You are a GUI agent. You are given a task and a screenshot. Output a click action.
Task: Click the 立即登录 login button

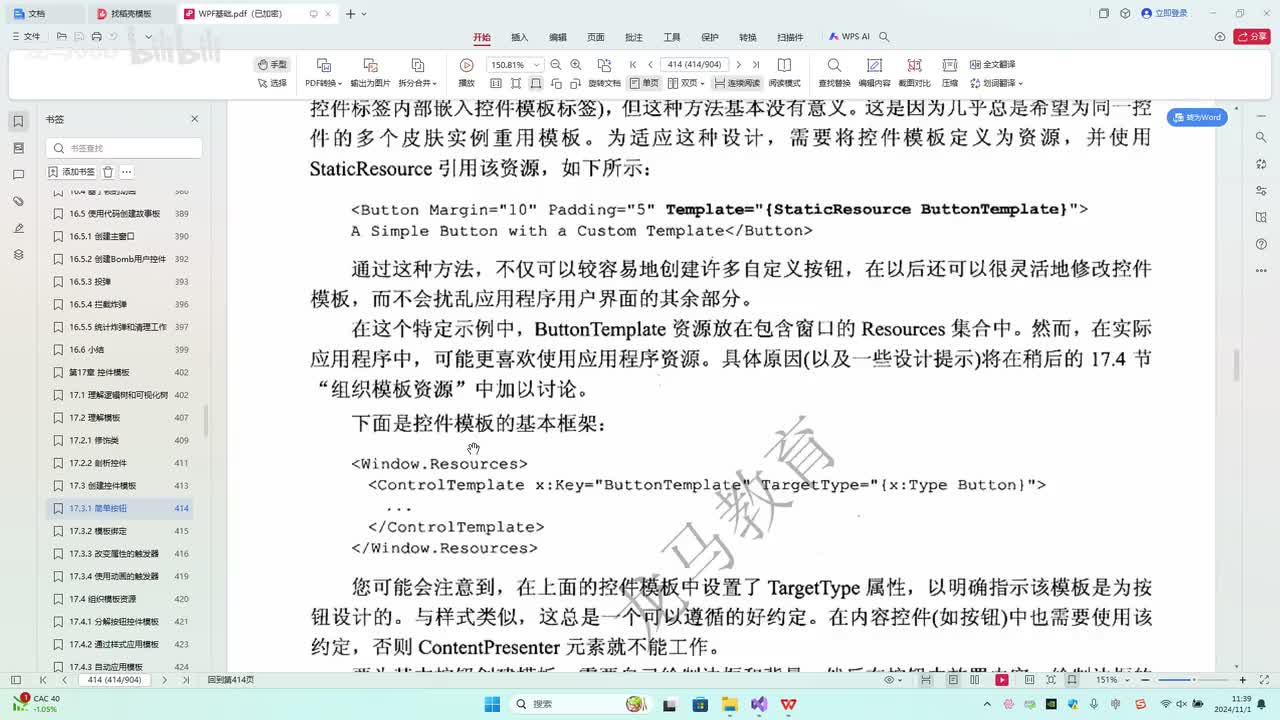[1165, 14]
